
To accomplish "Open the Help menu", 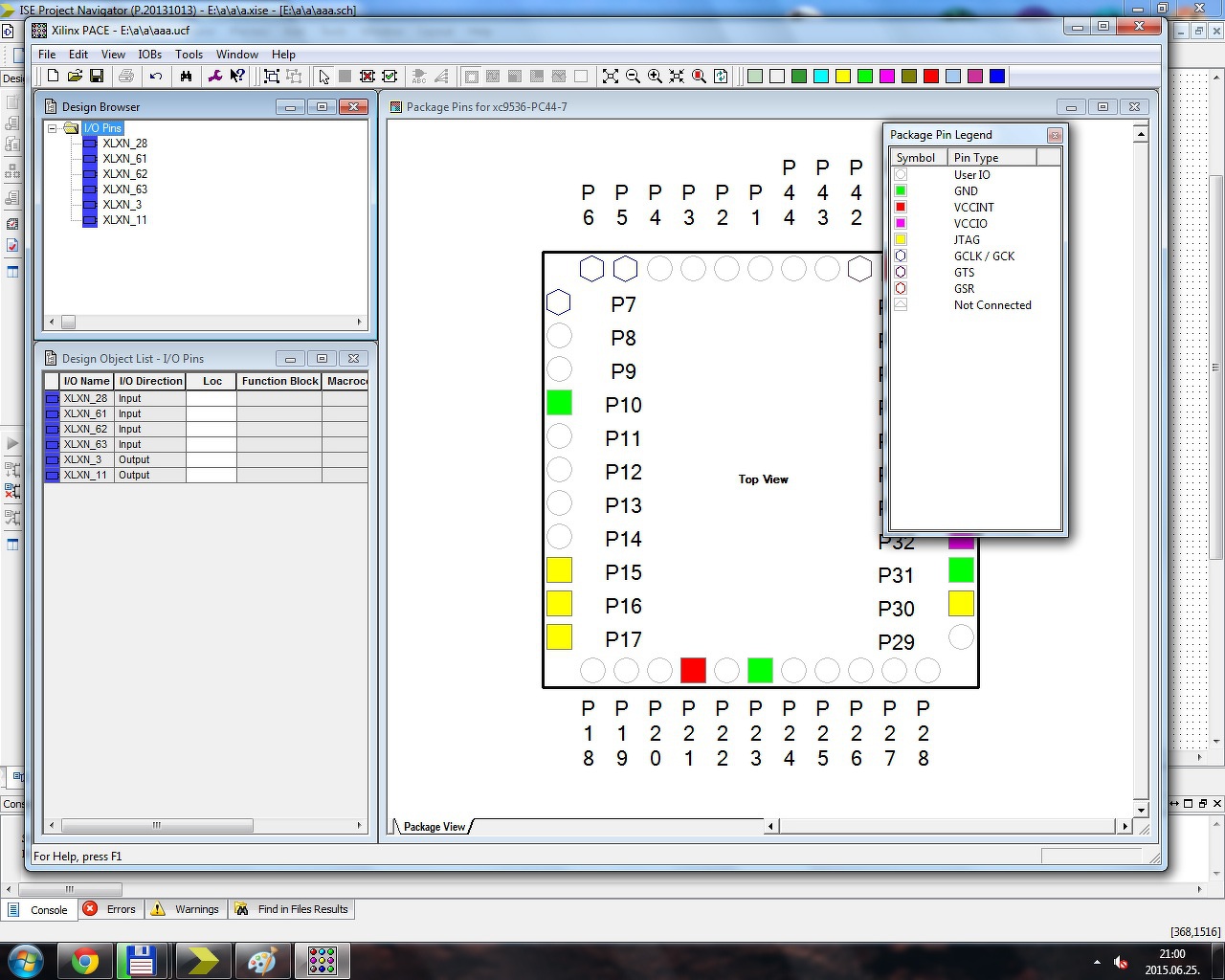I will point(283,55).
